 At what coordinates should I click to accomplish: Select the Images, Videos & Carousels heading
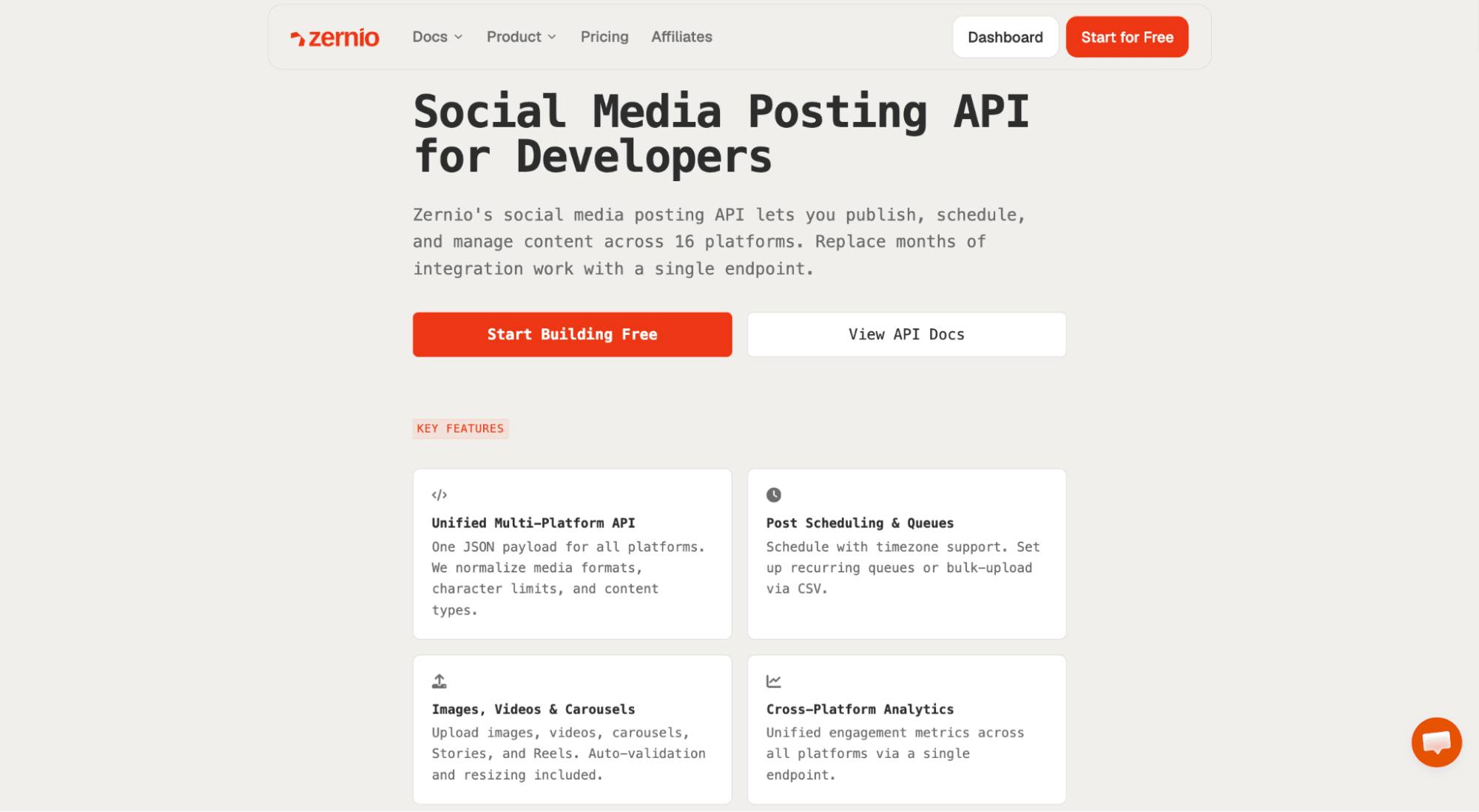coord(533,709)
